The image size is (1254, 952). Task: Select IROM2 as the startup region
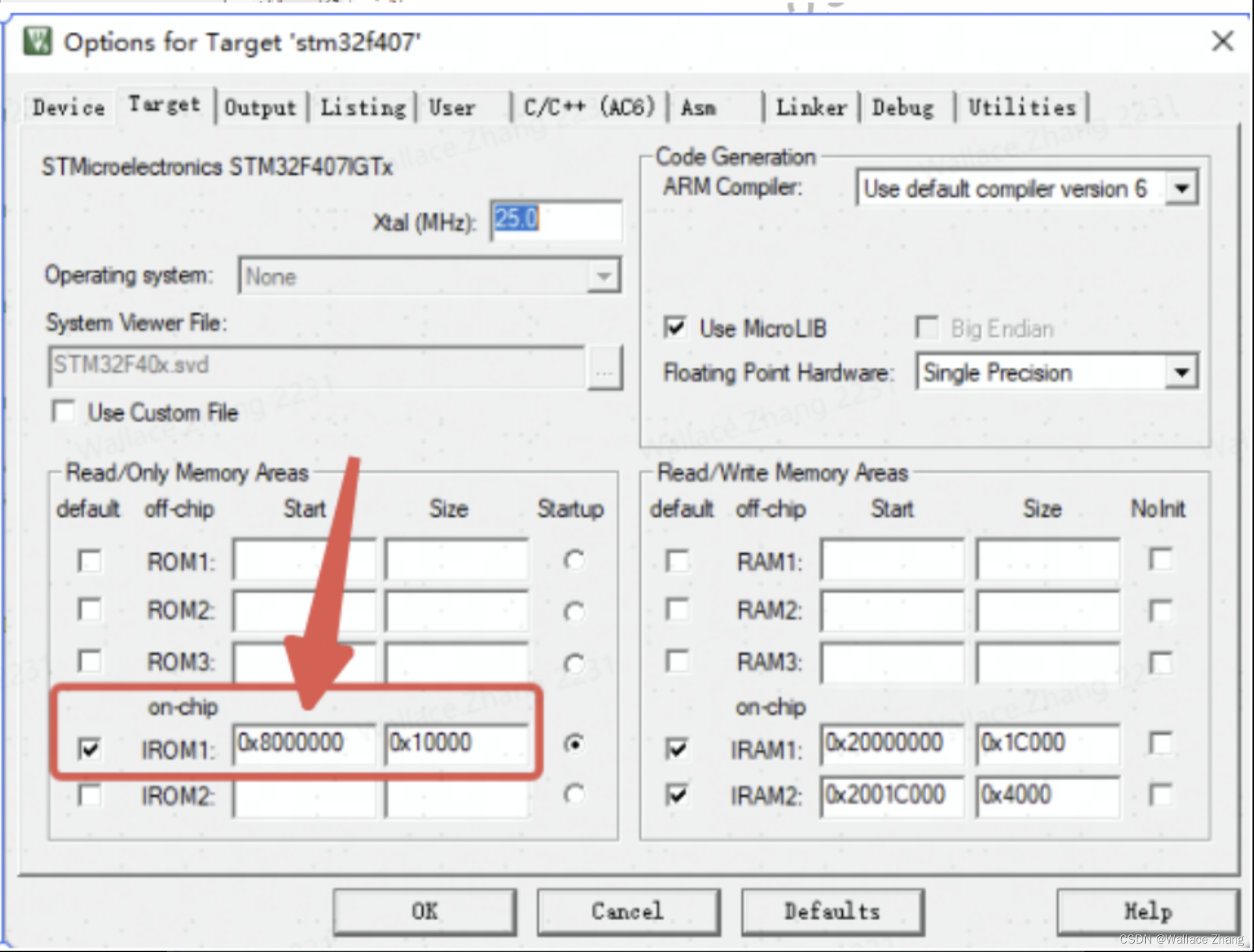[x=573, y=795]
